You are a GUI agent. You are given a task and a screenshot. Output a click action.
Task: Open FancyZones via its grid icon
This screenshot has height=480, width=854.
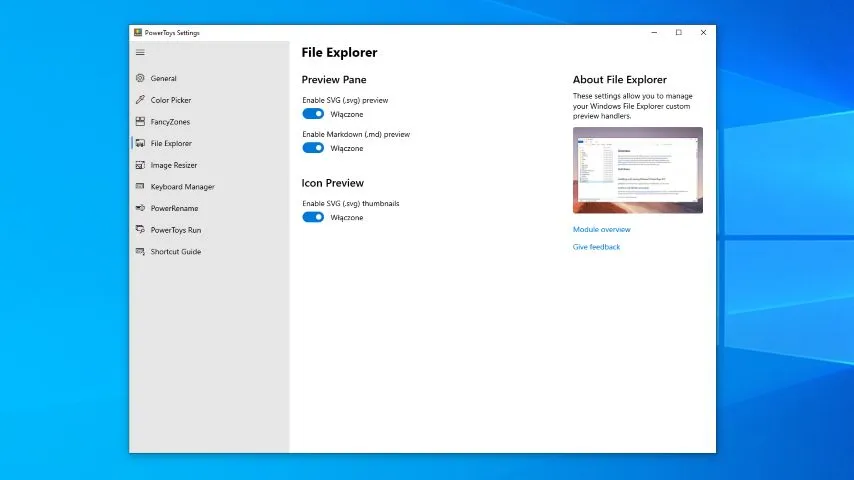coord(141,122)
